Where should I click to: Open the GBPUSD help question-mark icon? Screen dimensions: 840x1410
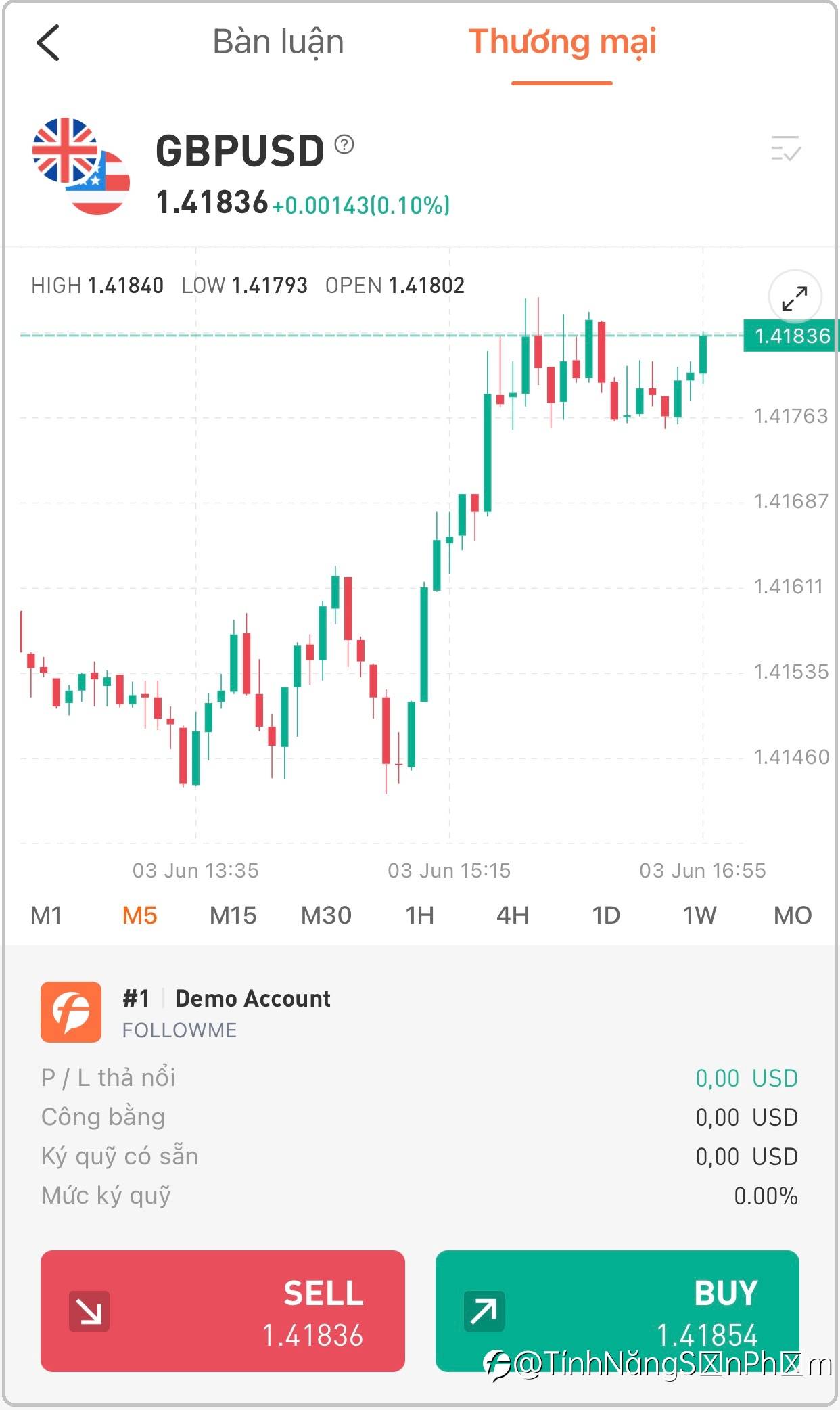[344, 144]
